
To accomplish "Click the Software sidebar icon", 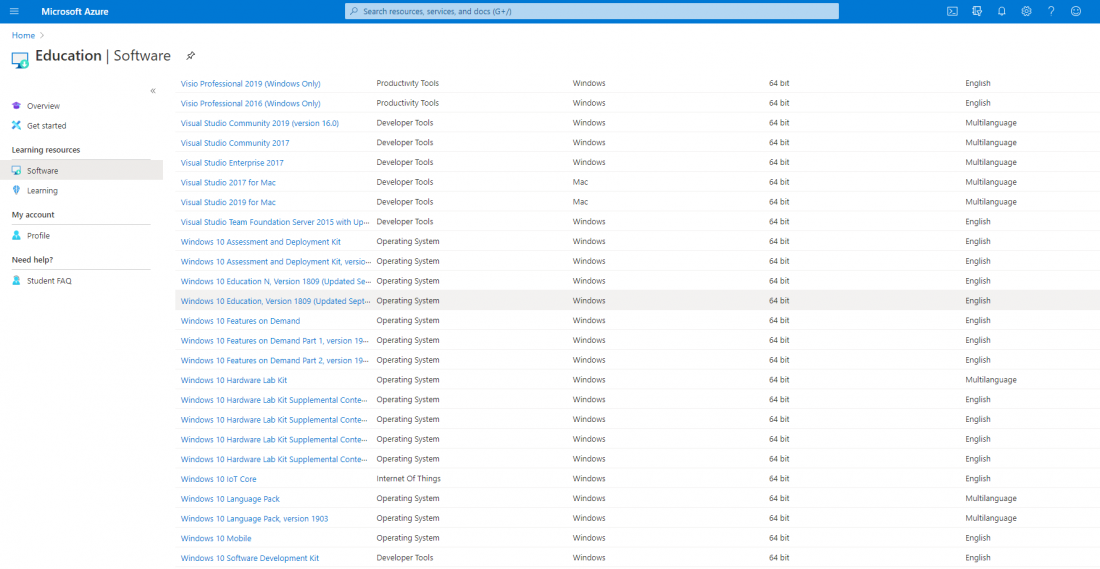I will click(16, 170).
